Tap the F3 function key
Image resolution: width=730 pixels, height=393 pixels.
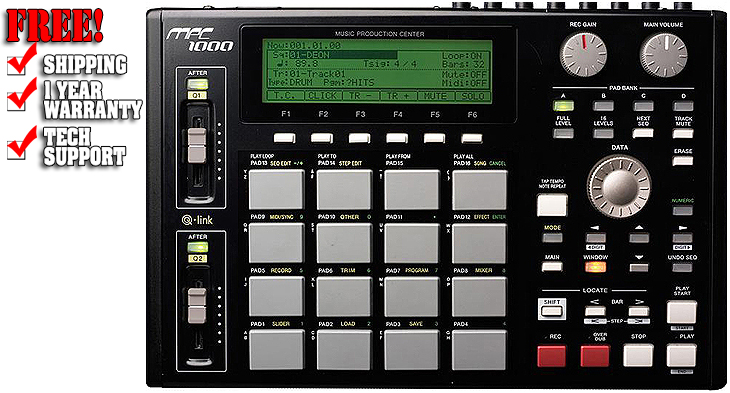point(359,138)
